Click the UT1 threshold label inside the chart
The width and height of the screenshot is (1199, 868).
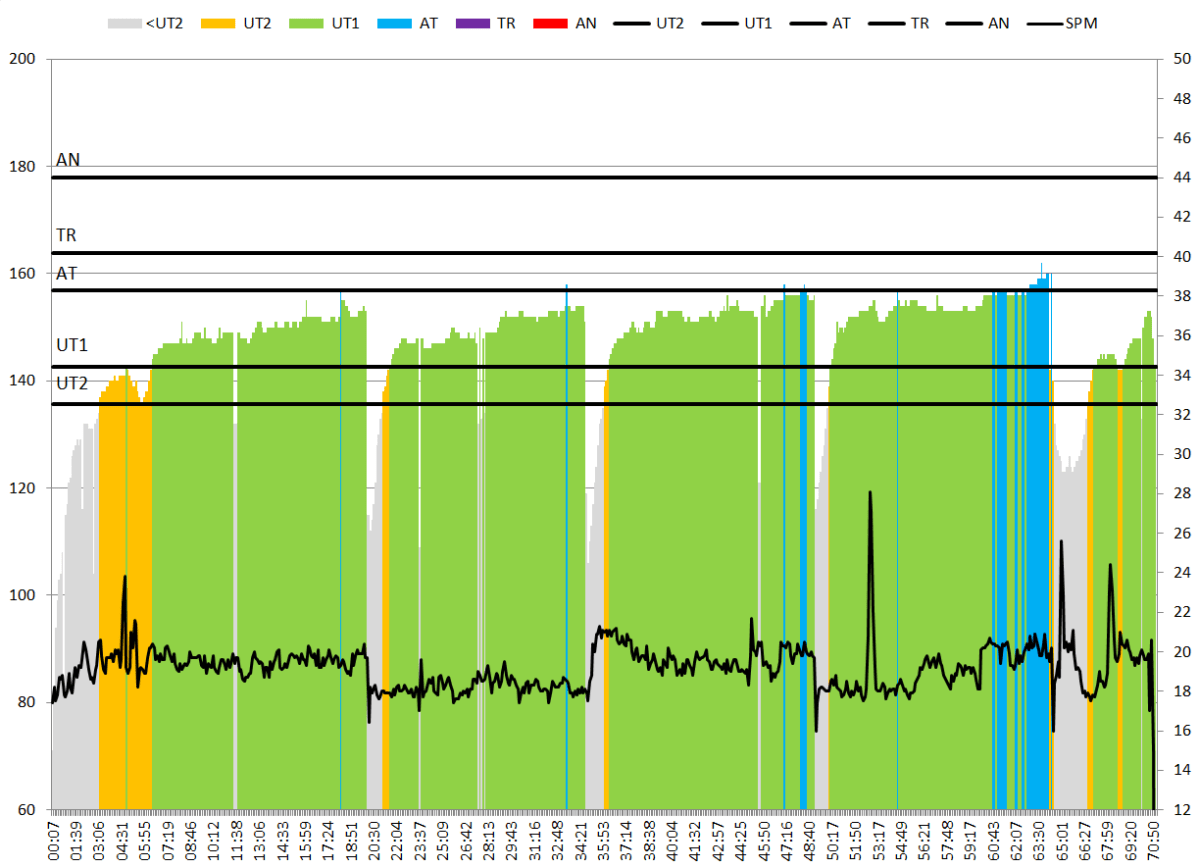[x=72, y=345]
